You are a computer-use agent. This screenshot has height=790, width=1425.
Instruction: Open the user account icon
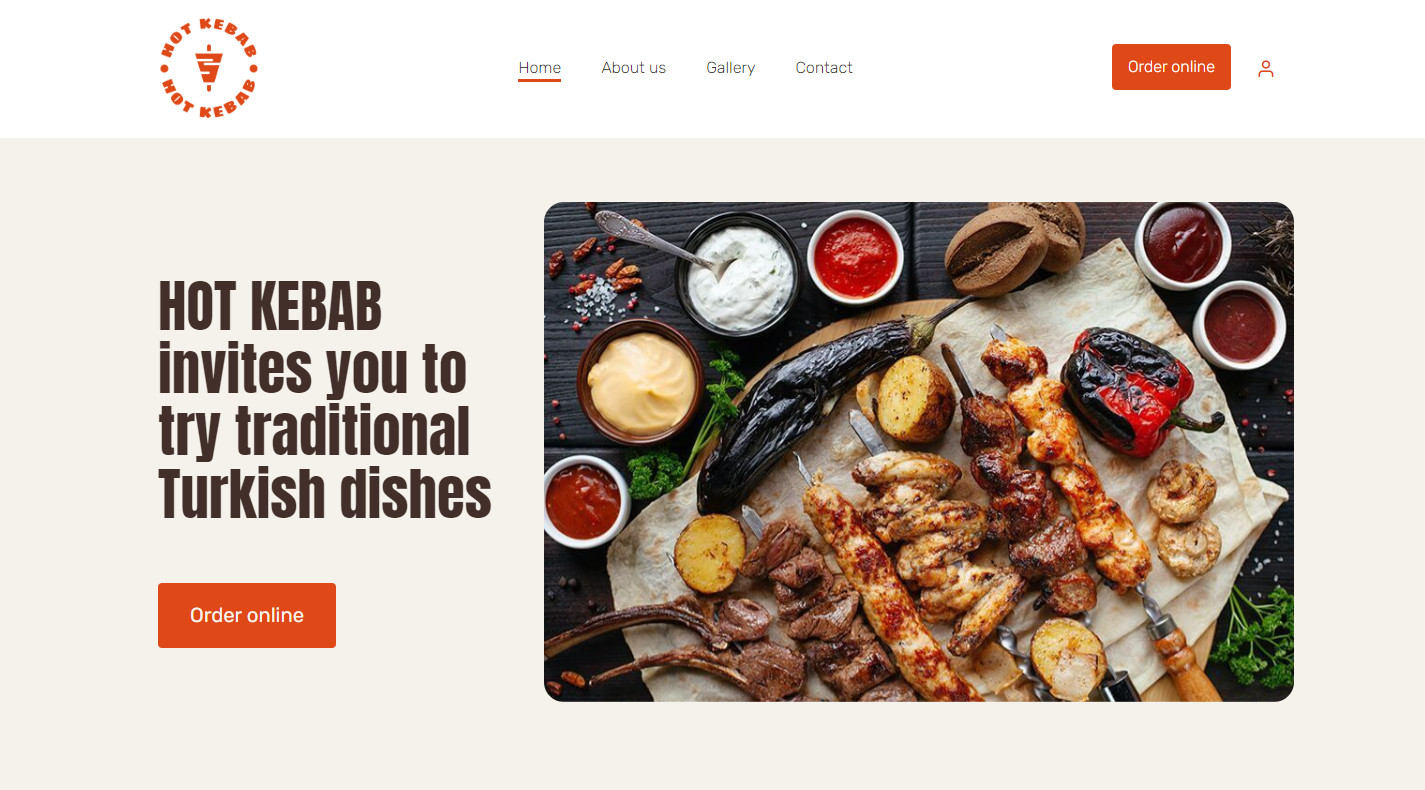click(1266, 68)
